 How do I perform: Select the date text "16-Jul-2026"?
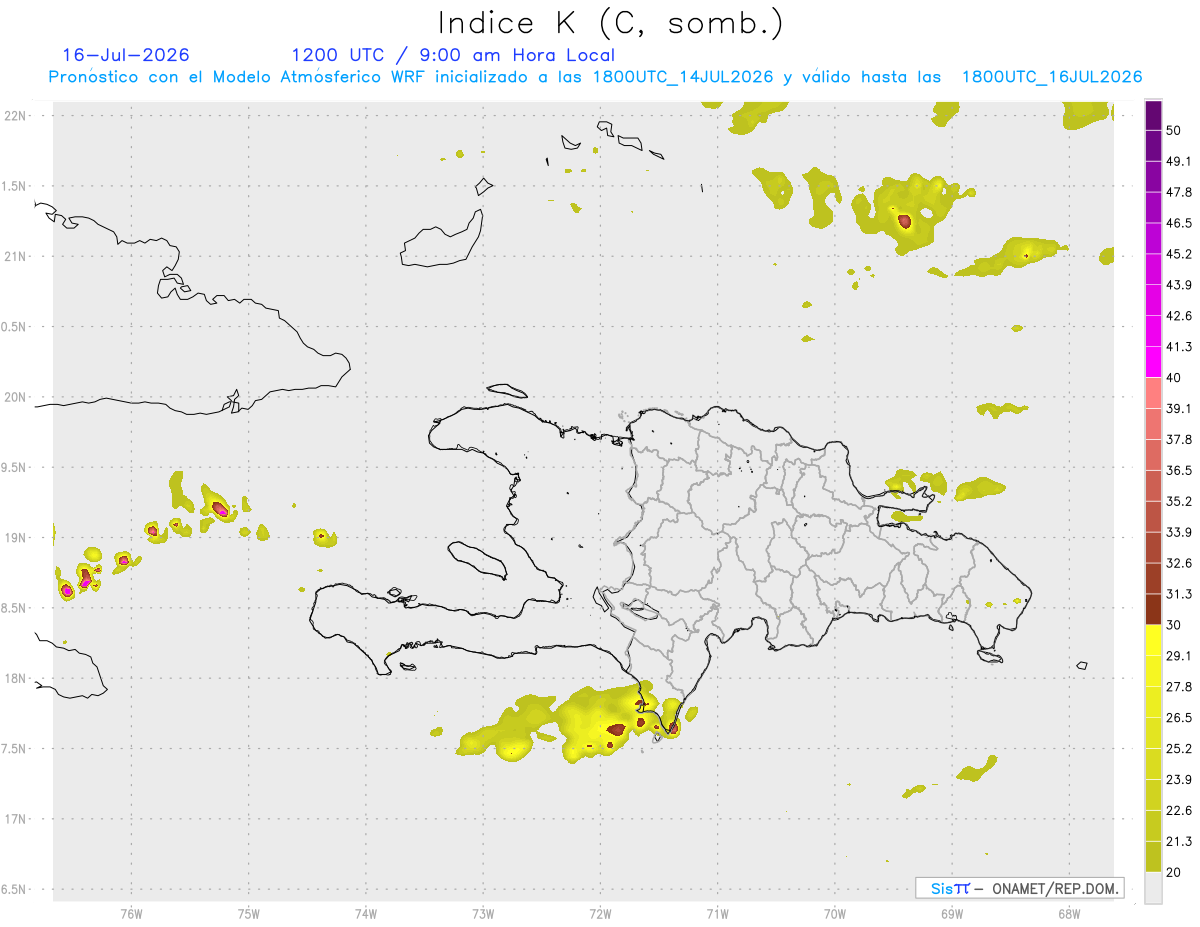pos(126,55)
